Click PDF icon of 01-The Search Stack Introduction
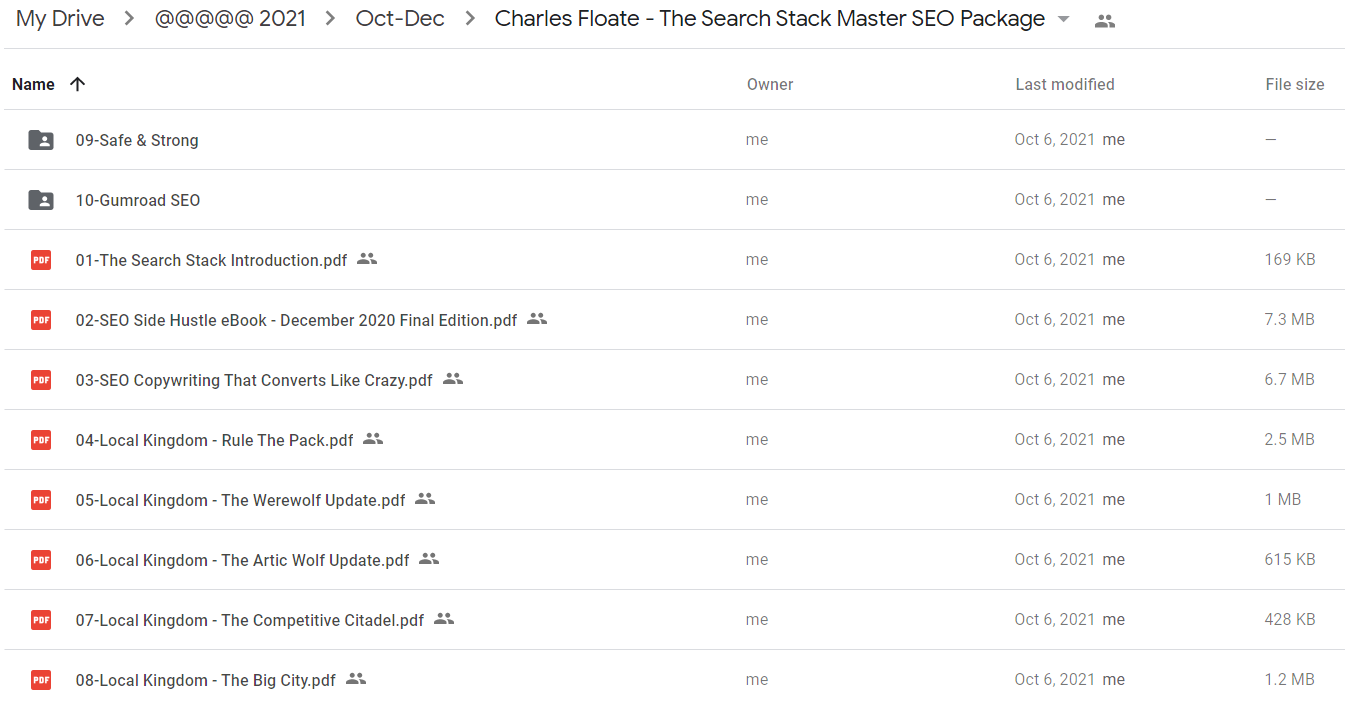 [41, 260]
